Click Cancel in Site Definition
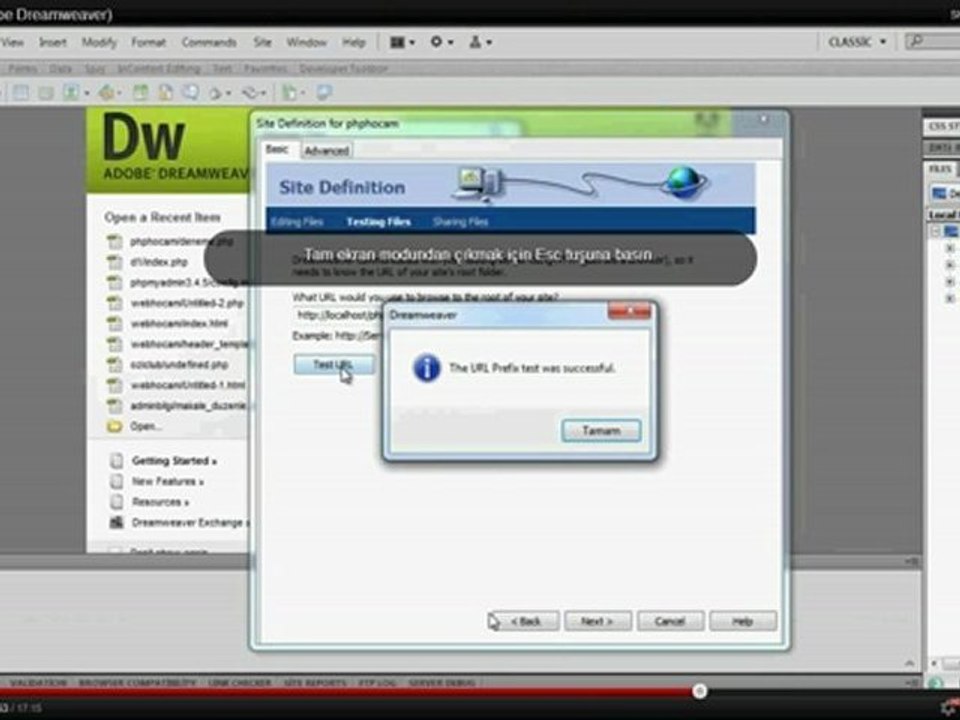The image size is (960, 720). (x=670, y=621)
